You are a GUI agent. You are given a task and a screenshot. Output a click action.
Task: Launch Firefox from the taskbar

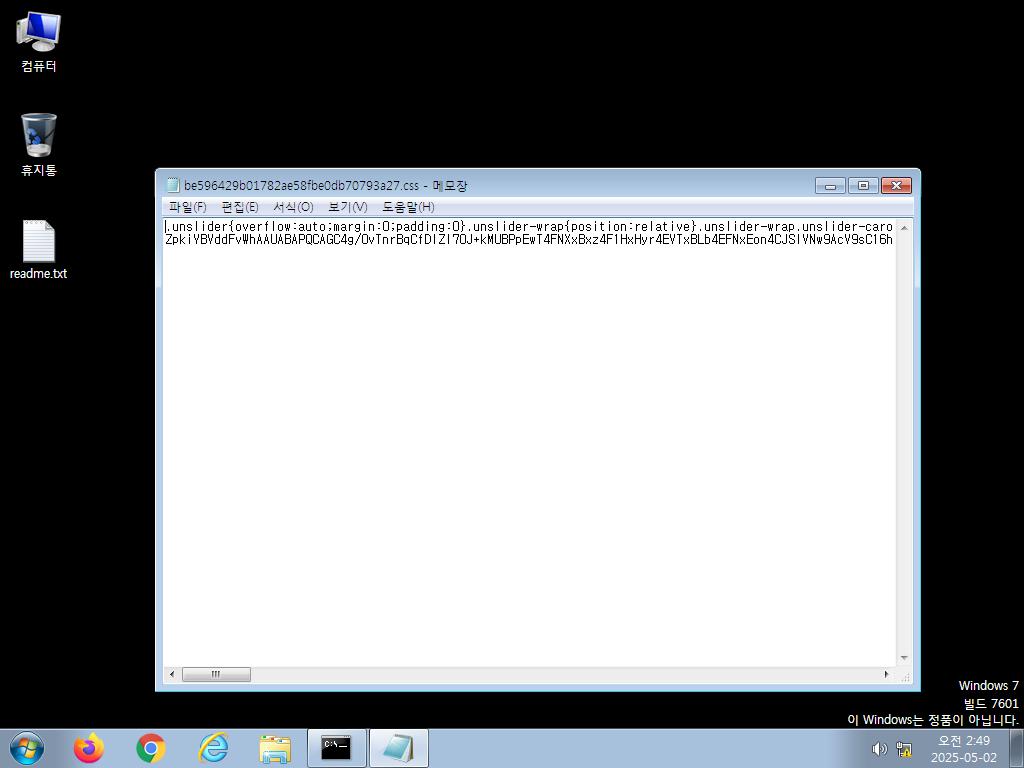[x=89, y=748]
